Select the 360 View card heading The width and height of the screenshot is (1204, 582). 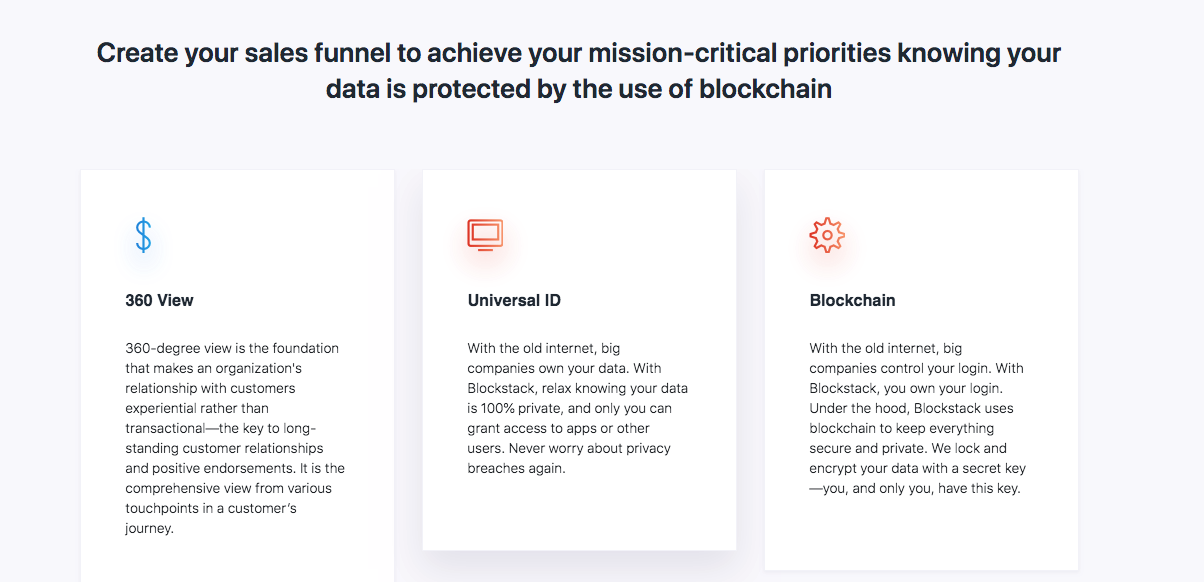(160, 300)
